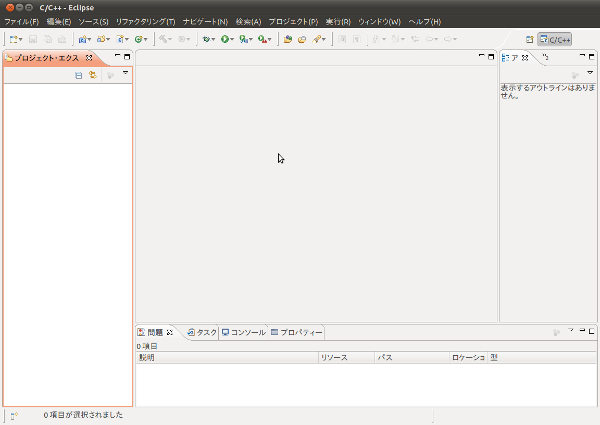Click the Build hammer icon
The height and width of the screenshot is (425, 600).
click(x=163, y=39)
